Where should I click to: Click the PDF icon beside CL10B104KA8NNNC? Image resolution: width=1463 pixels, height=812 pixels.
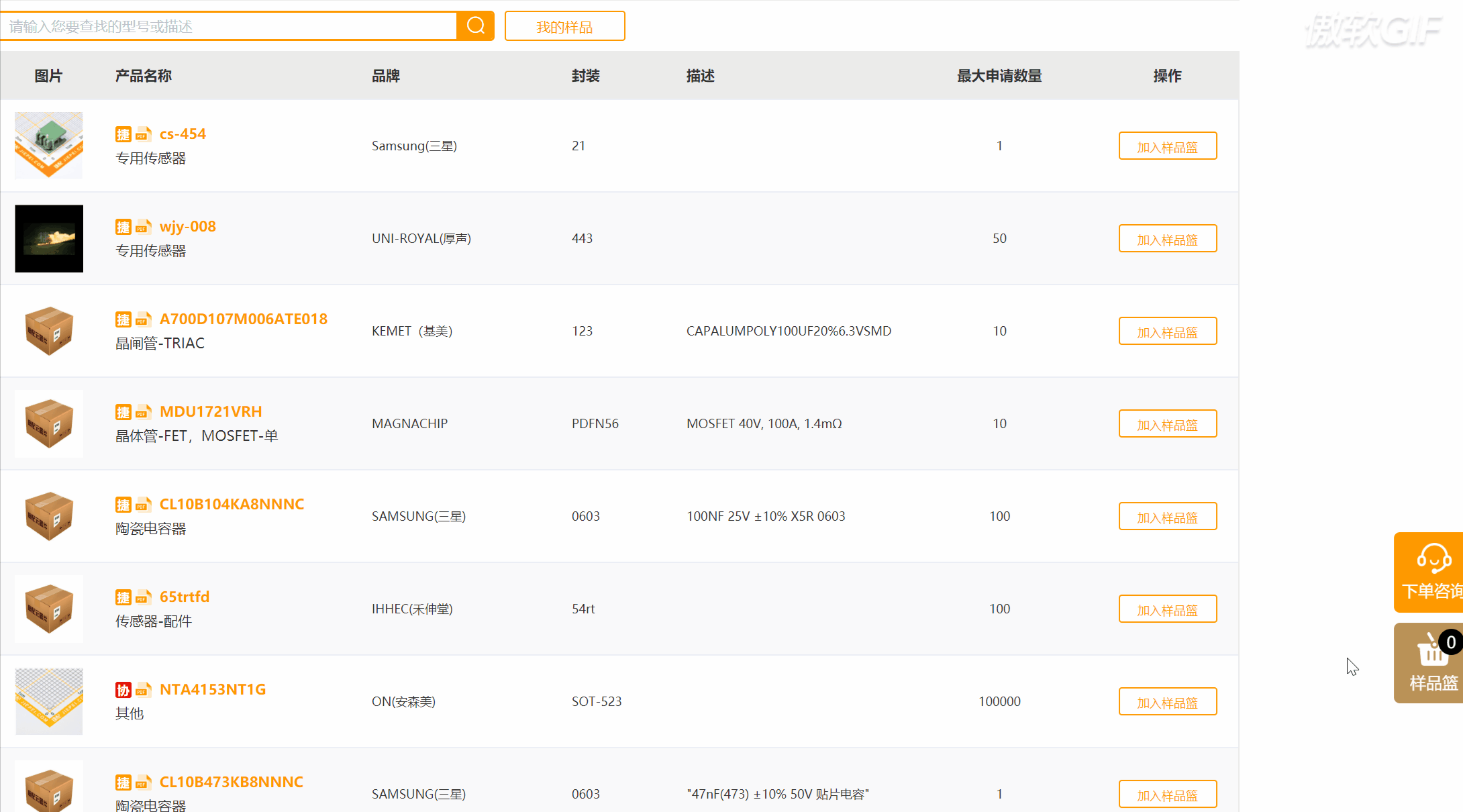(143, 505)
